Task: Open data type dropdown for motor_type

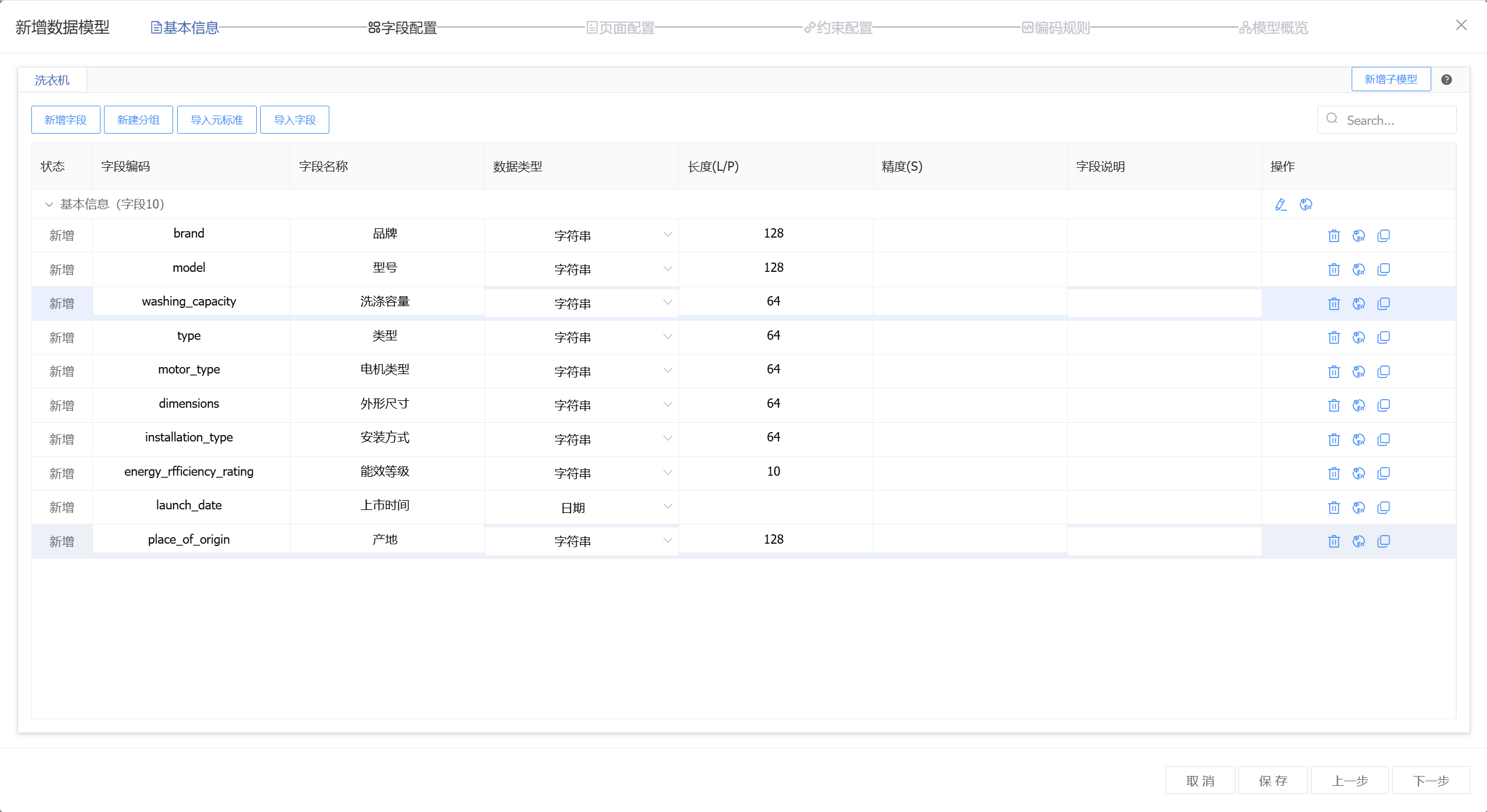Action: point(581,371)
